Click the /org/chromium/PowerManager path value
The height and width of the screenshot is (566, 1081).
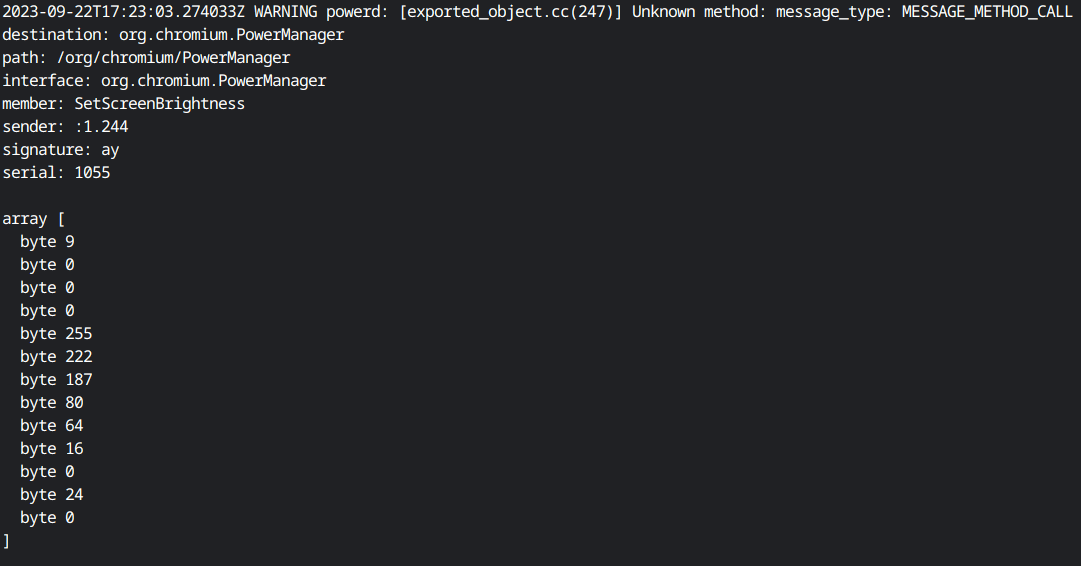point(174,58)
